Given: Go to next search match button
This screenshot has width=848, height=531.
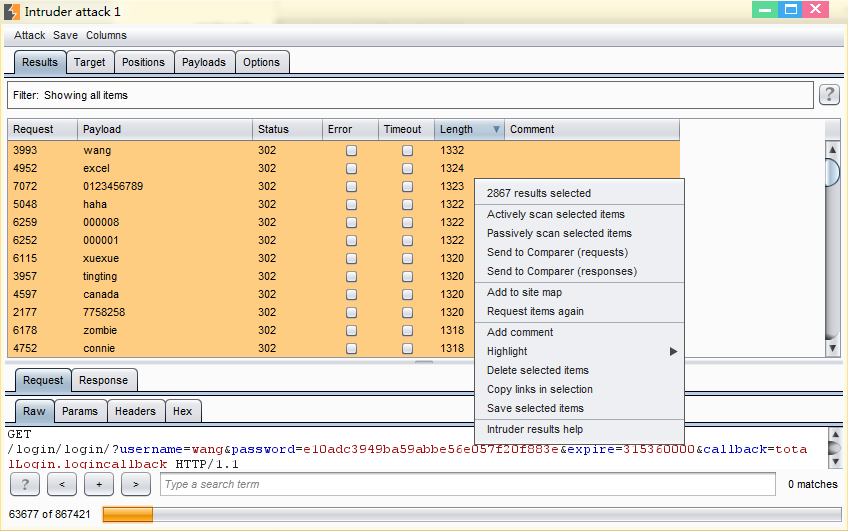Looking at the screenshot, I should 136,484.
